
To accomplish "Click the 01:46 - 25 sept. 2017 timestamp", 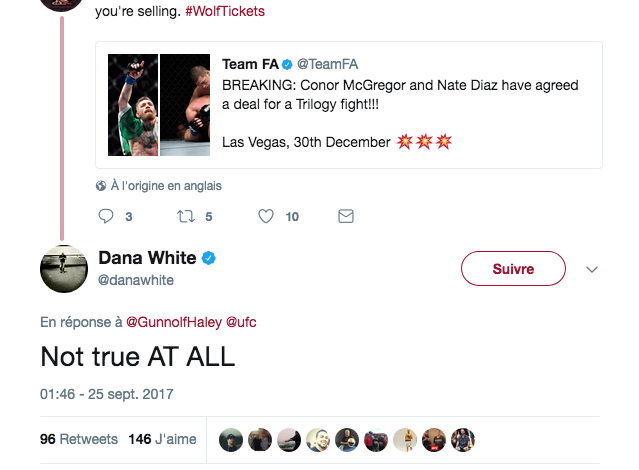I will point(107,394).
